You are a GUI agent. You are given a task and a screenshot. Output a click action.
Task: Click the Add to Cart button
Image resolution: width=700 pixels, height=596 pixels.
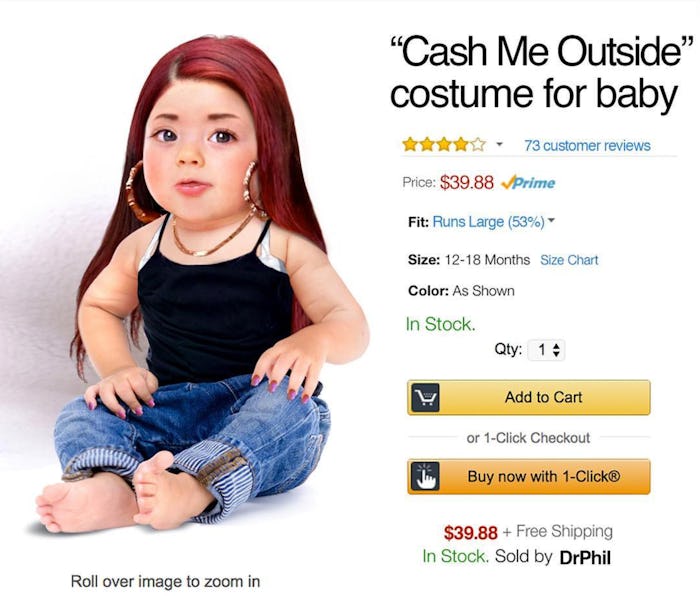click(x=529, y=397)
